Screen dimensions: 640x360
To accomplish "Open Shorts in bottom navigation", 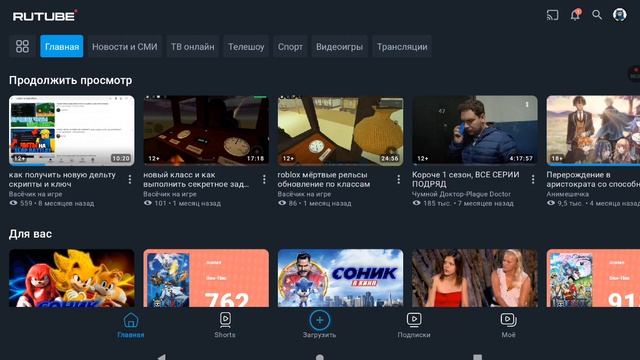I will point(225,325).
